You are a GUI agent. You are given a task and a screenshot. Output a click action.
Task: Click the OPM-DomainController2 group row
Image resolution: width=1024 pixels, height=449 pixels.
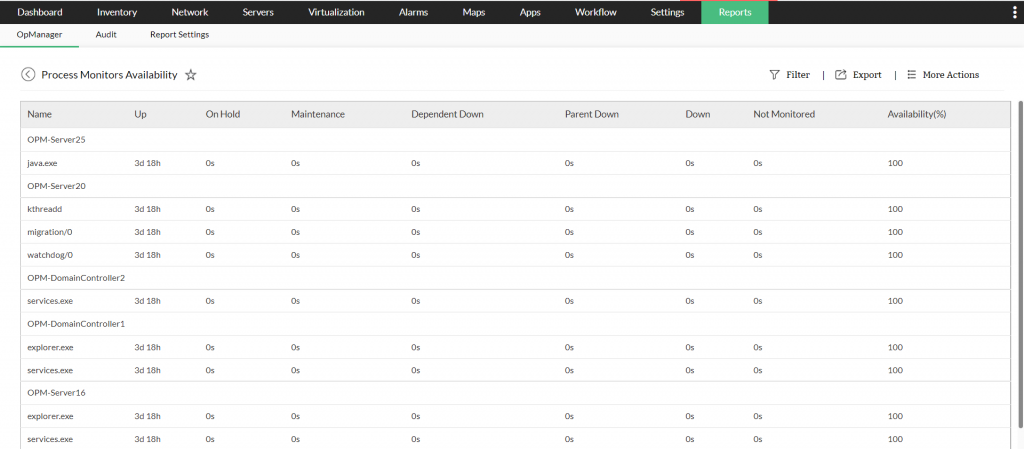click(x=76, y=277)
